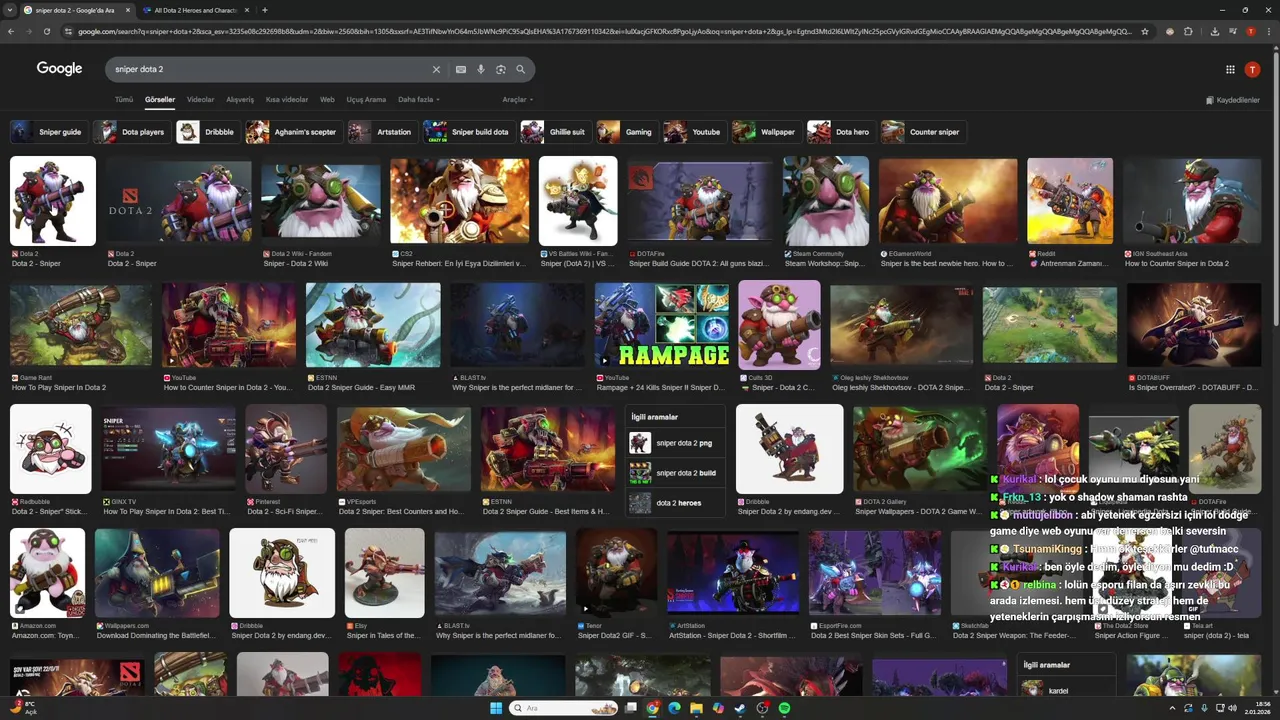The image size is (1280, 720).
Task: Filter images by Ghillie suit chip
Action: click(554, 132)
